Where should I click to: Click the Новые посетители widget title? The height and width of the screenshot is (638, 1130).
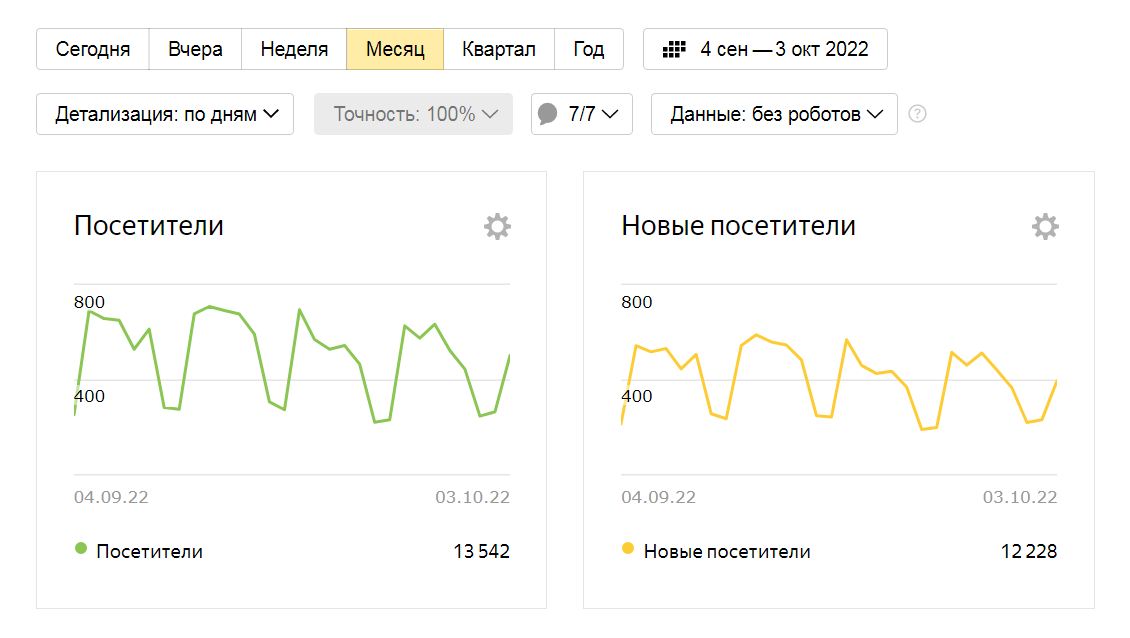coord(738,226)
